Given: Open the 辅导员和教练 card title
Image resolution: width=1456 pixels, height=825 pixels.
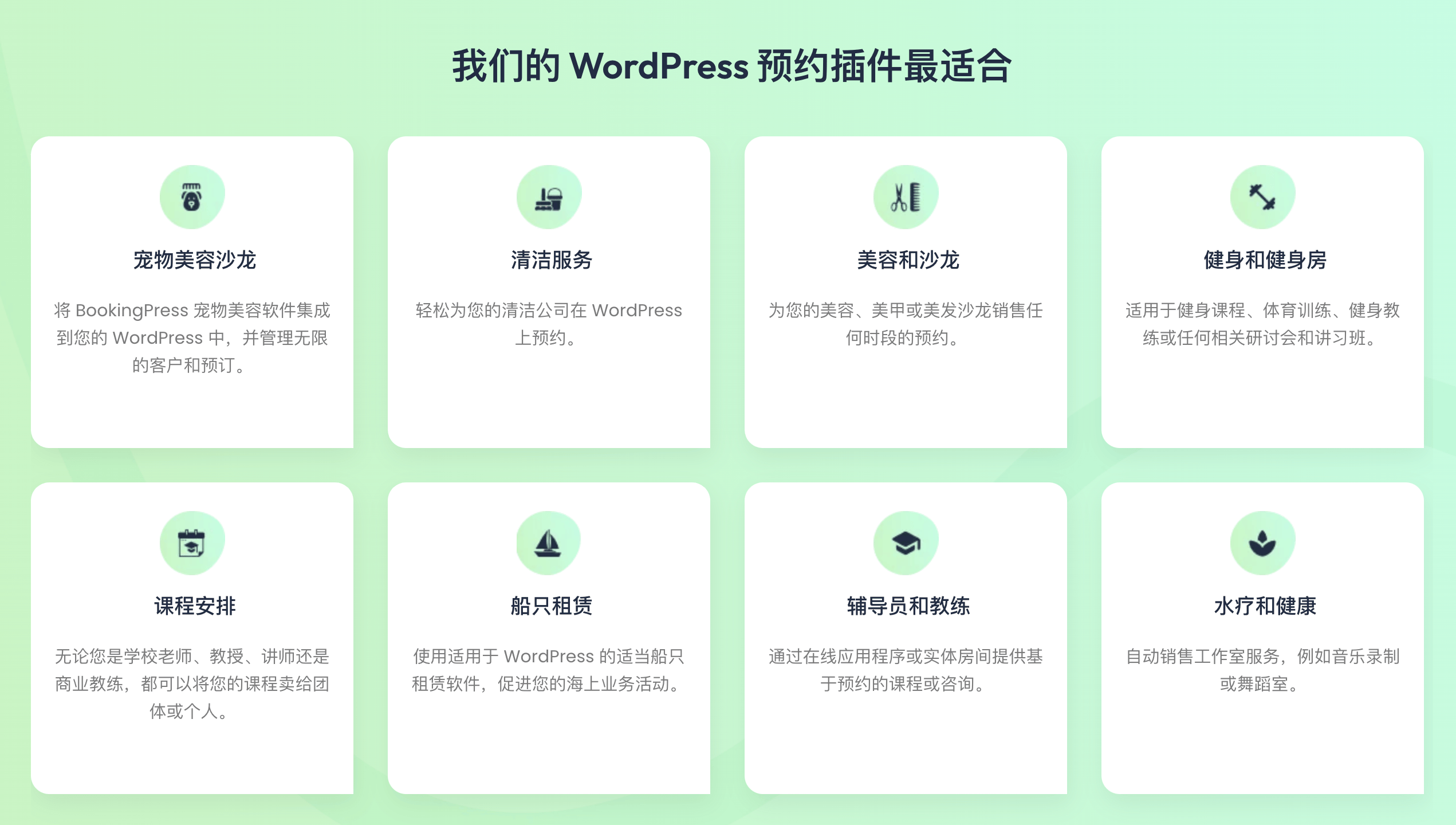Looking at the screenshot, I should click(908, 606).
